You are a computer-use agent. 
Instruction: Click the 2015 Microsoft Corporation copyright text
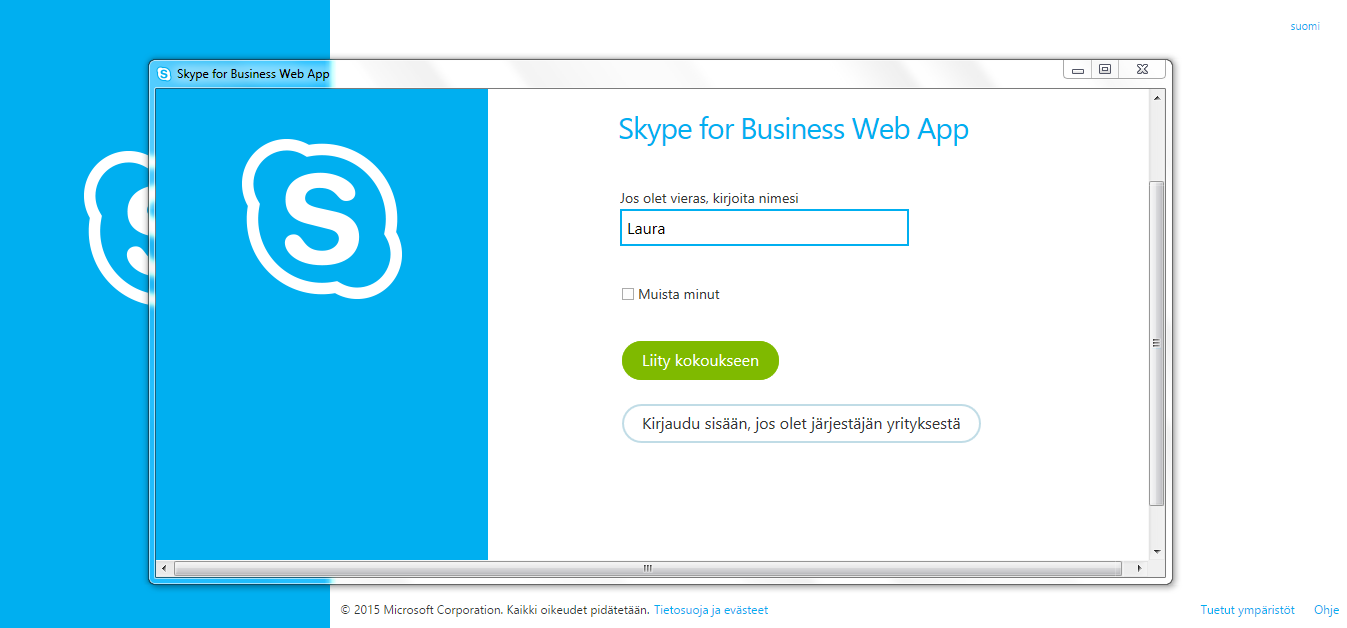click(x=495, y=610)
